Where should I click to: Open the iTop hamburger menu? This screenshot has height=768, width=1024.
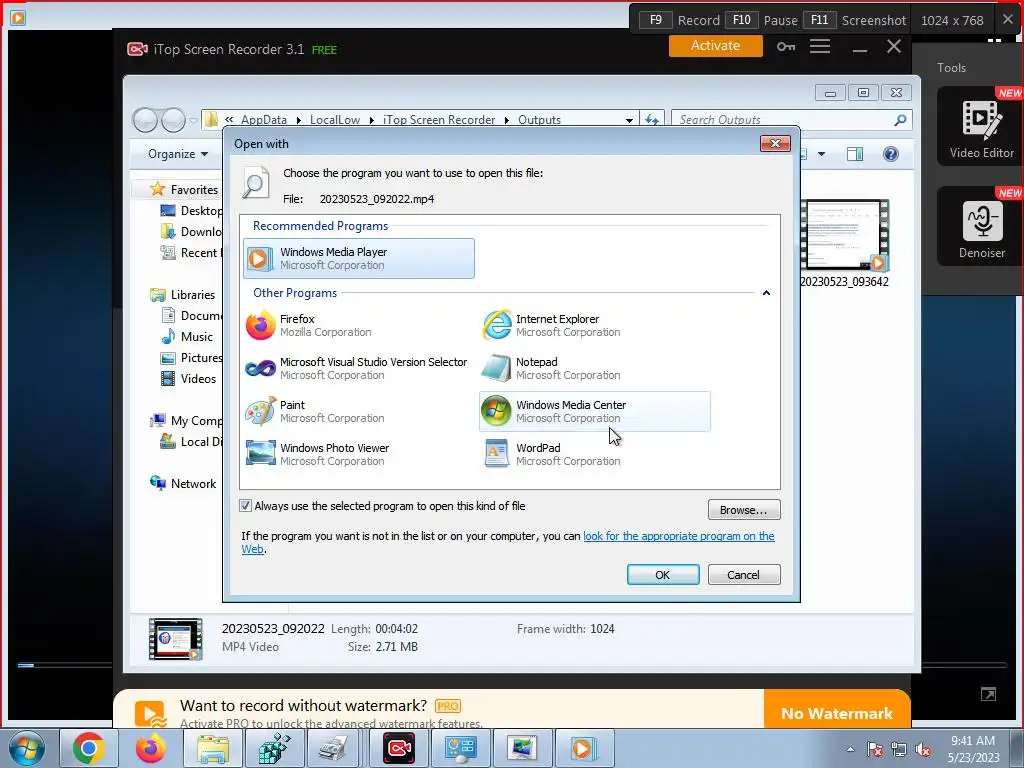[820, 46]
